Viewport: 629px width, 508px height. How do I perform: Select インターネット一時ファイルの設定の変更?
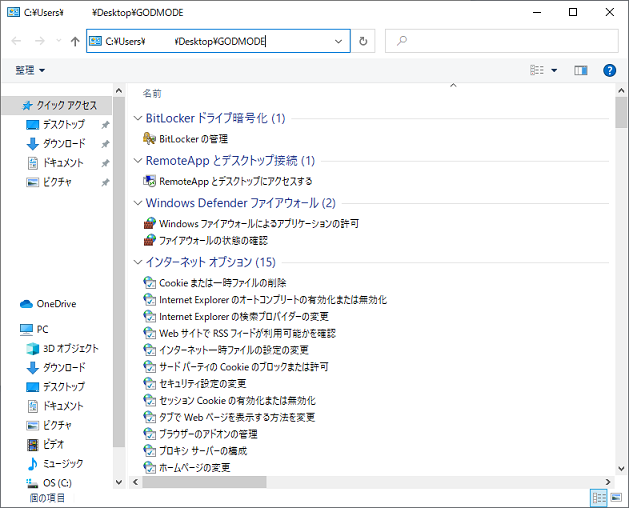(x=234, y=350)
